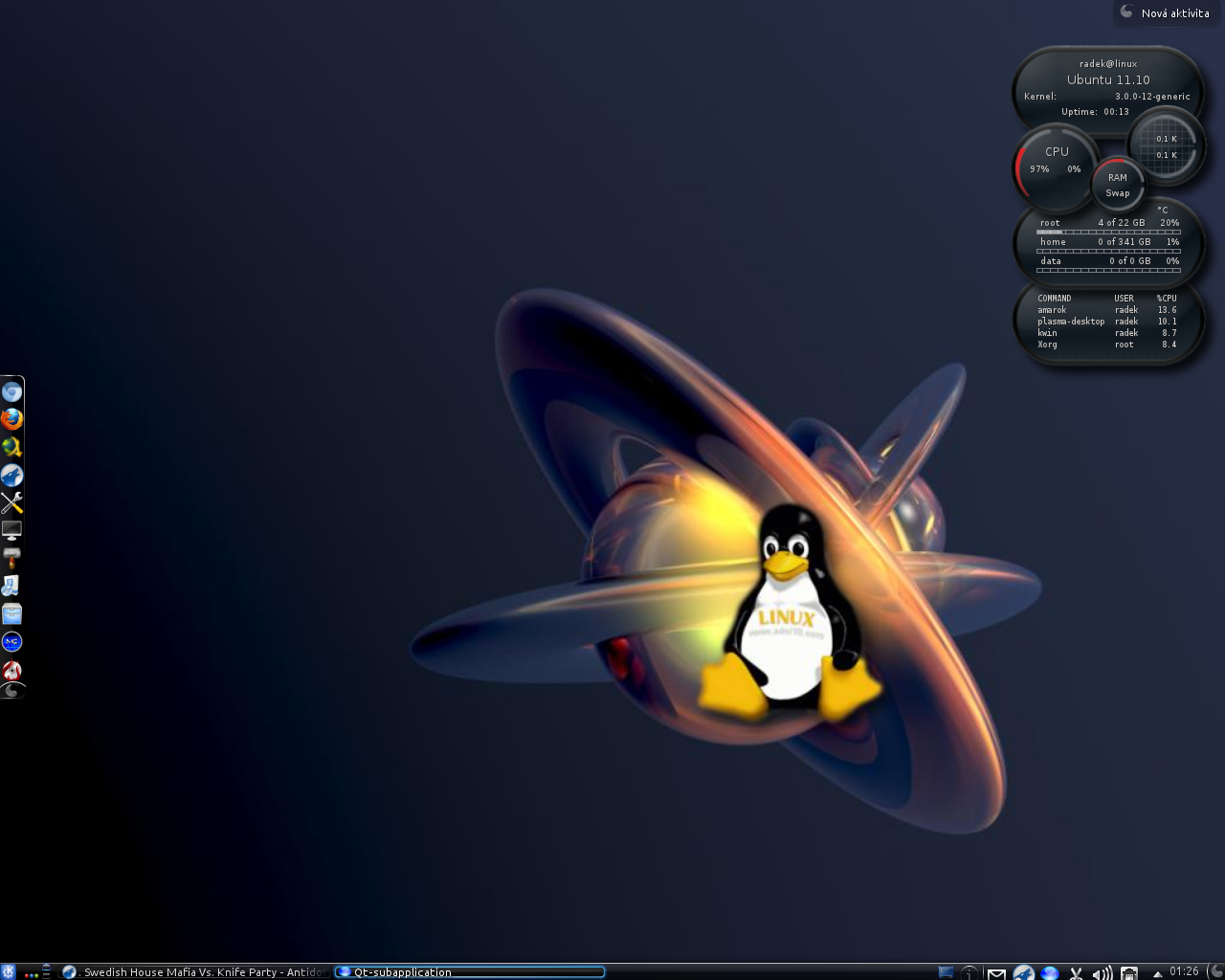
Task: Open the music disc file icon
Action: pyautogui.click(x=11, y=586)
